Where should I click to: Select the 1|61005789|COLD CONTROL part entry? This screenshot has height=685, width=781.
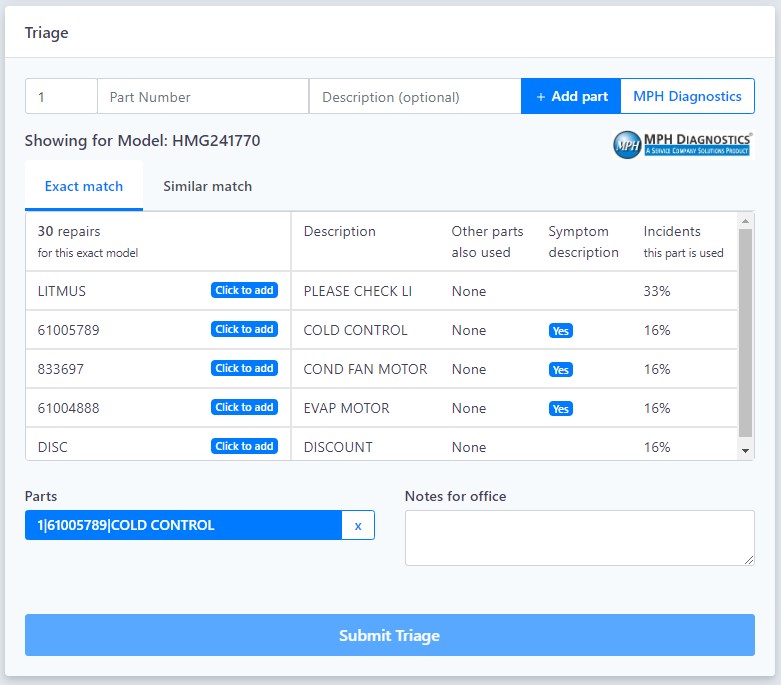coord(183,525)
